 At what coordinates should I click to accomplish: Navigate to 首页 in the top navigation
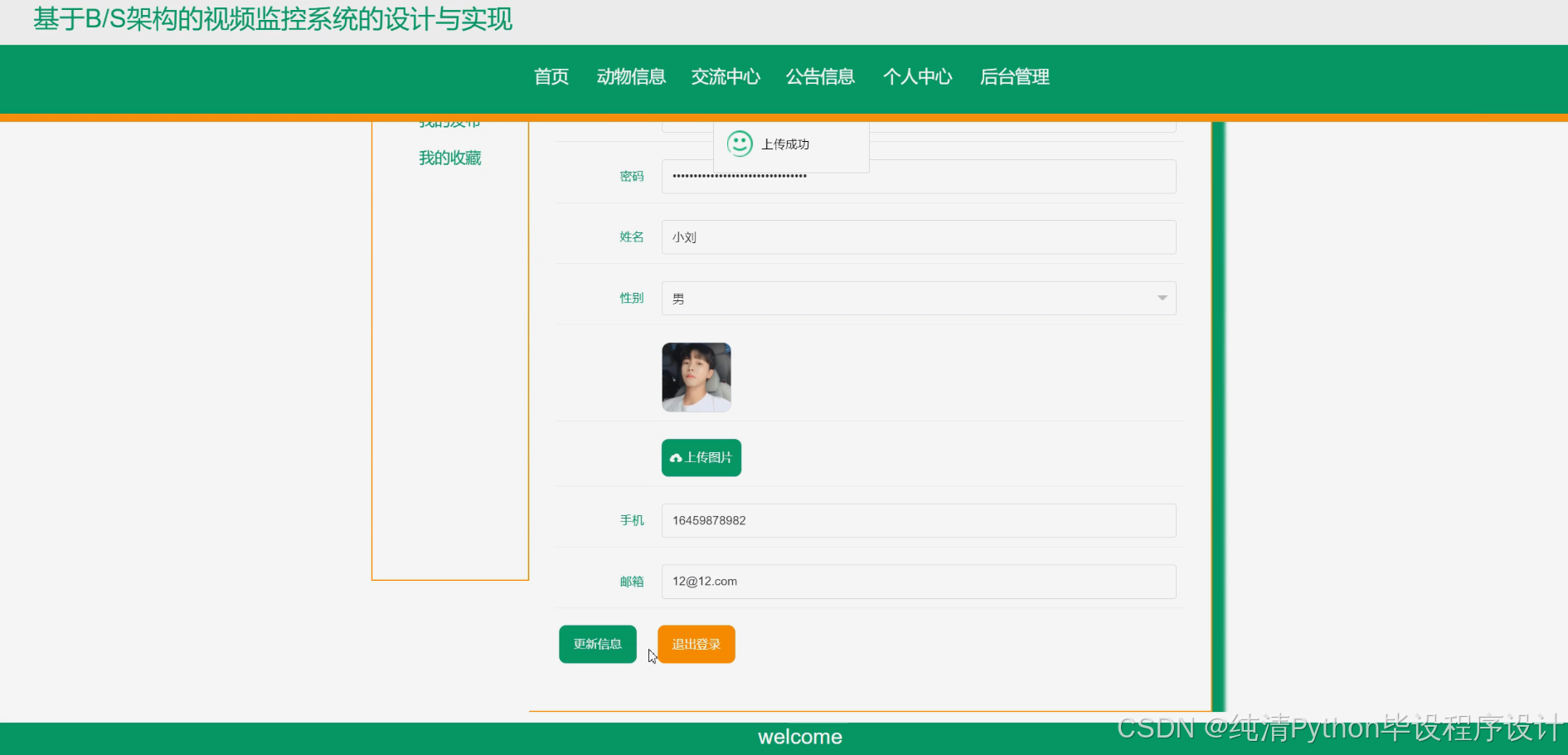click(x=551, y=76)
